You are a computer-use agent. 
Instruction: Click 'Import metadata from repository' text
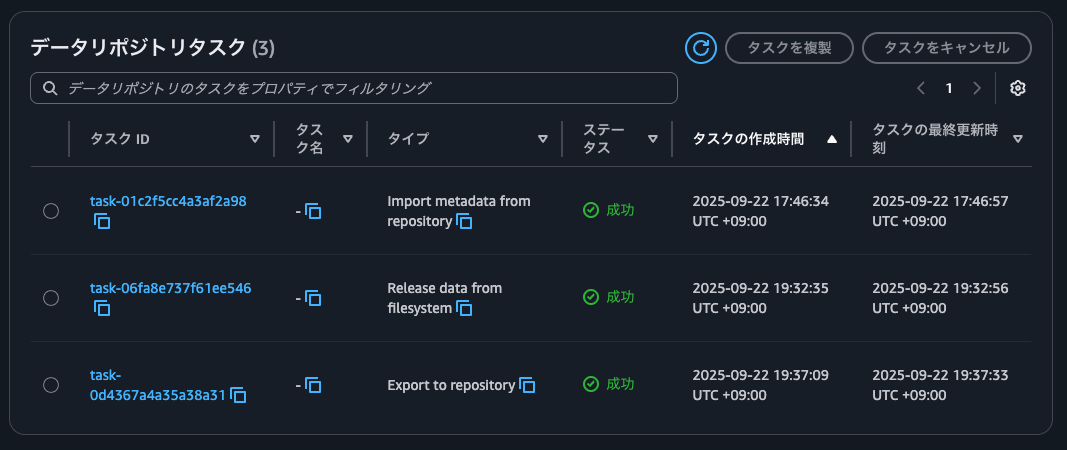(459, 211)
